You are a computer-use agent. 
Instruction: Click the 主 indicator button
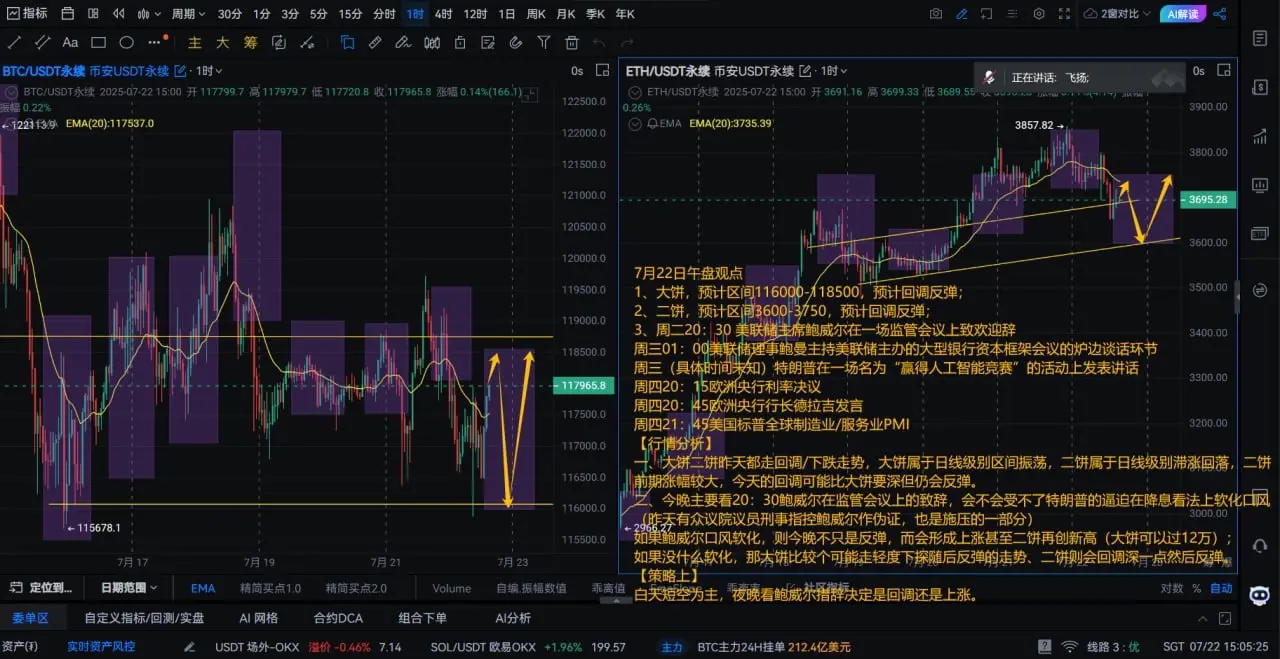195,43
